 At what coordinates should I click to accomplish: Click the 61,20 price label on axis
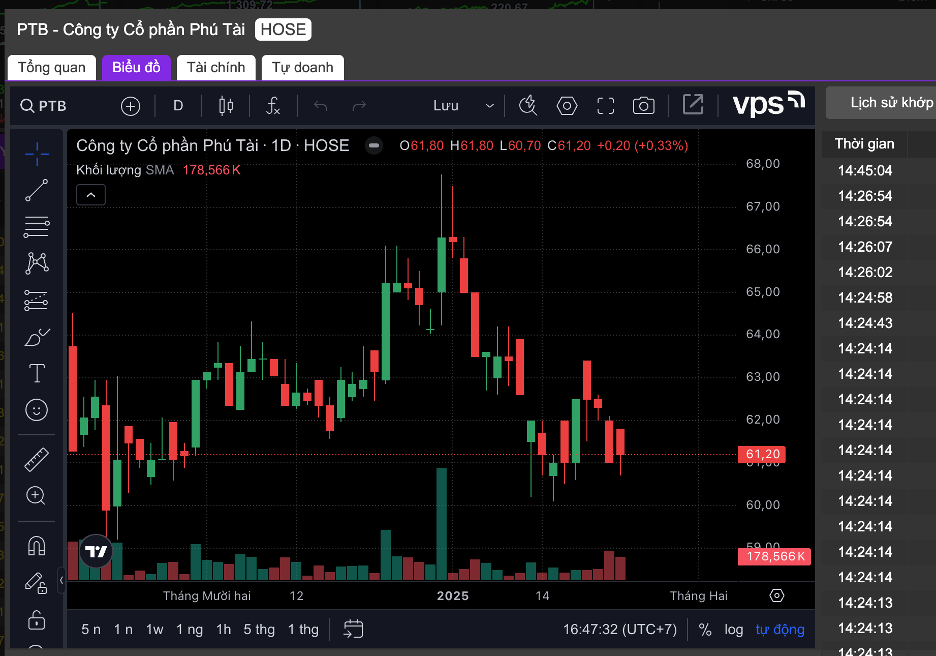[x=762, y=454]
